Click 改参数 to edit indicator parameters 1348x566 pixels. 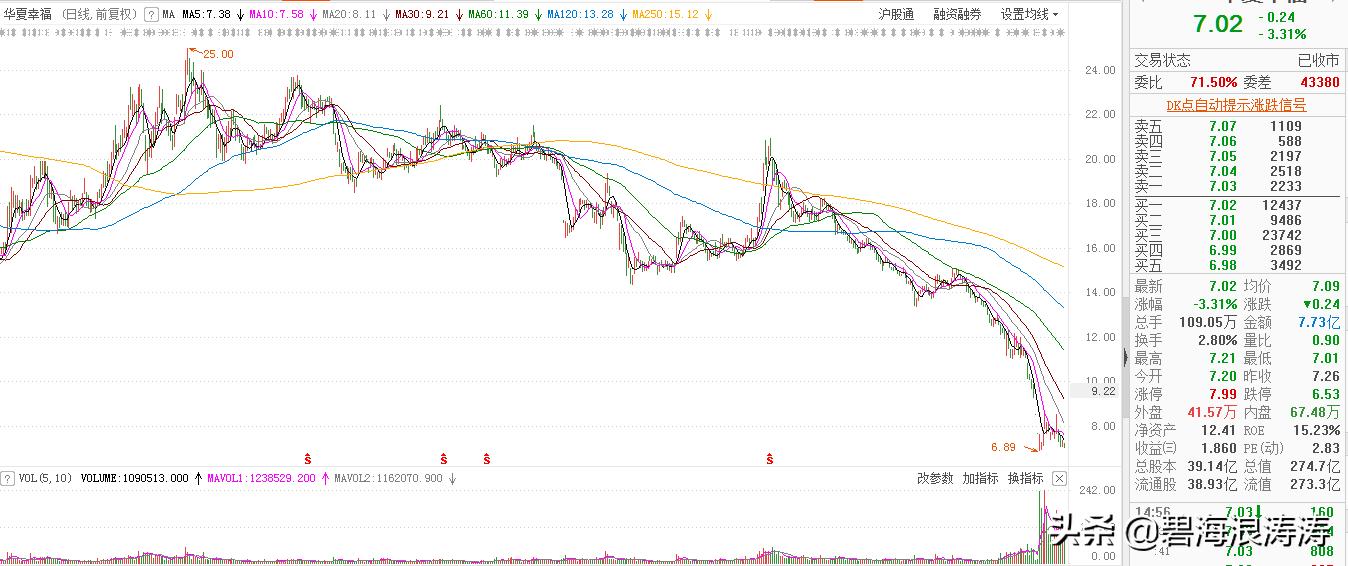935,479
